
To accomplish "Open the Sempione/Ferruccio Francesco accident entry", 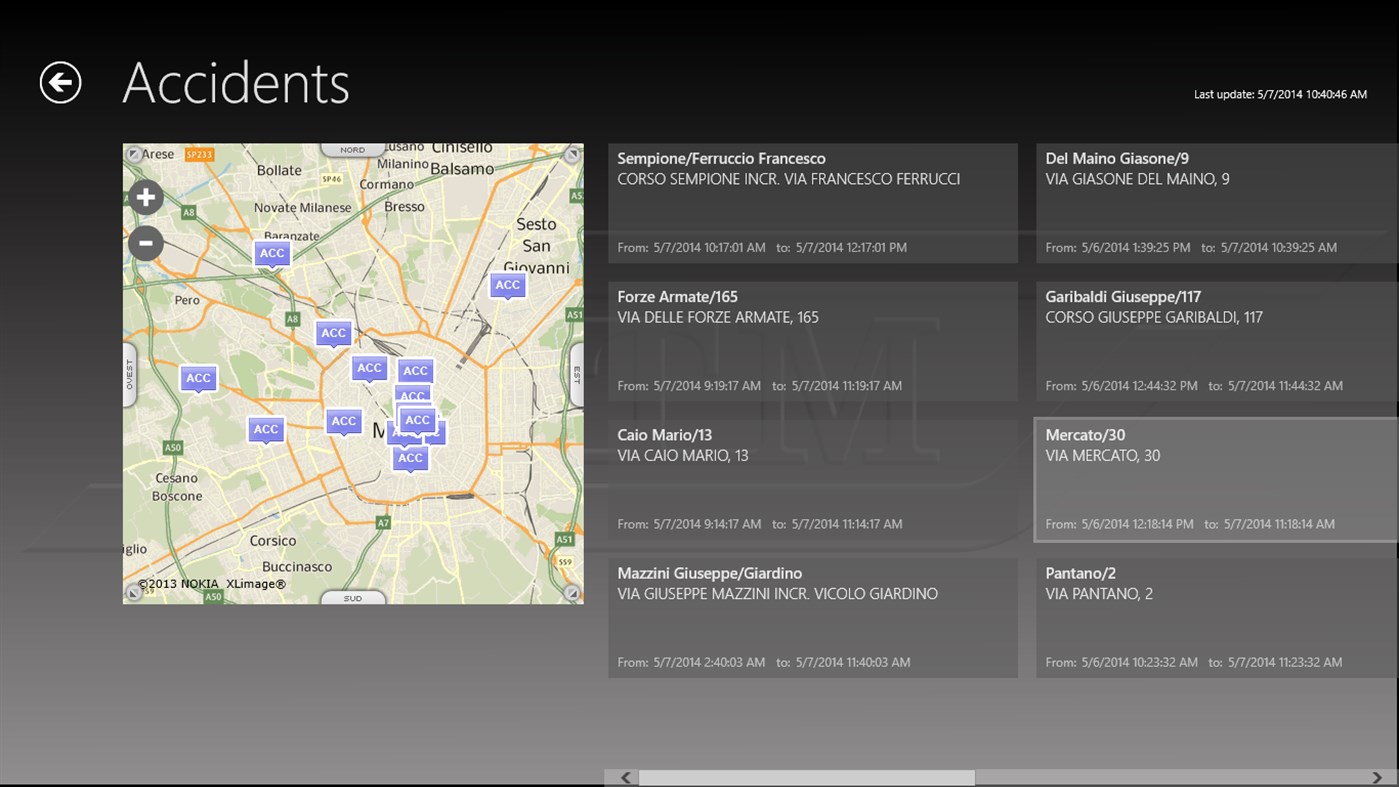I will pos(812,200).
